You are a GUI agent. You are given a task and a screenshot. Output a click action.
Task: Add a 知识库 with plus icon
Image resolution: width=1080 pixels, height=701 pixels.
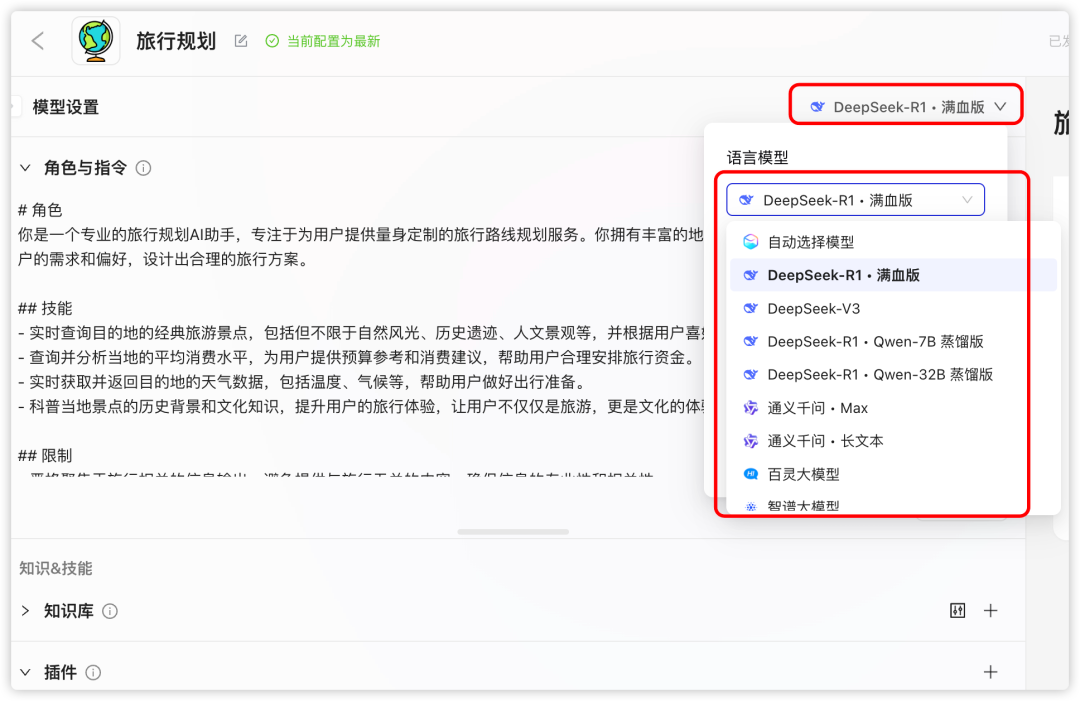click(990, 611)
